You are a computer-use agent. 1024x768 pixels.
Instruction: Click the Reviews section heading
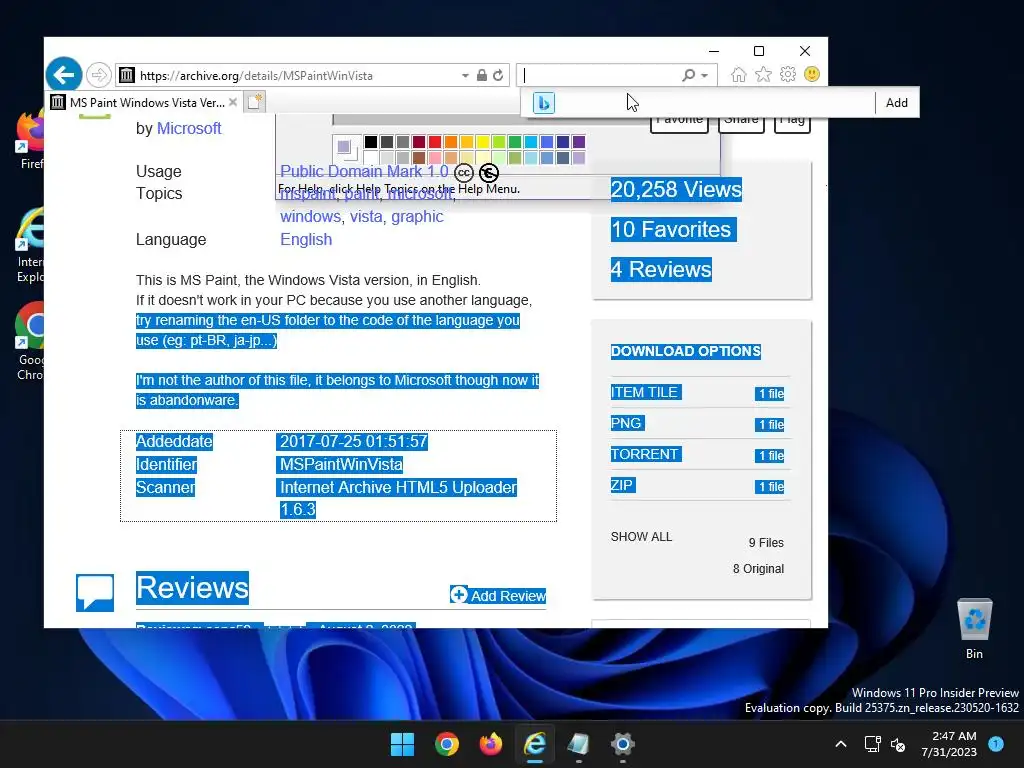pos(192,588)
